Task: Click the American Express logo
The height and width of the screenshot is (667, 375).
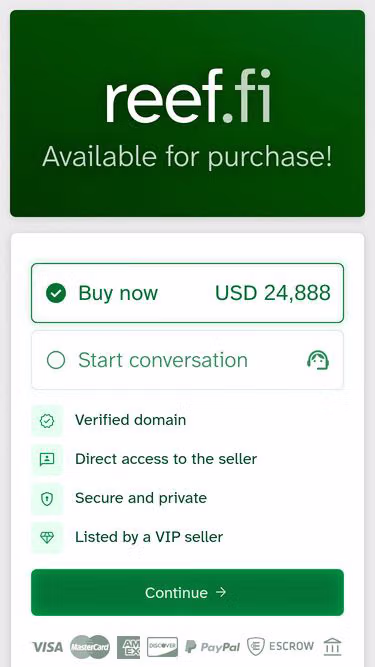Action: (x=128, y=647)
